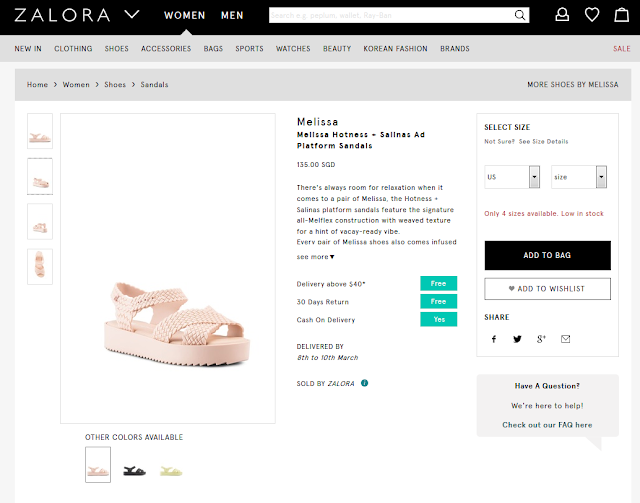This screenshot has width=640, height=503.
Task: Share product on Twitter
Action: [x=517, y=339]
